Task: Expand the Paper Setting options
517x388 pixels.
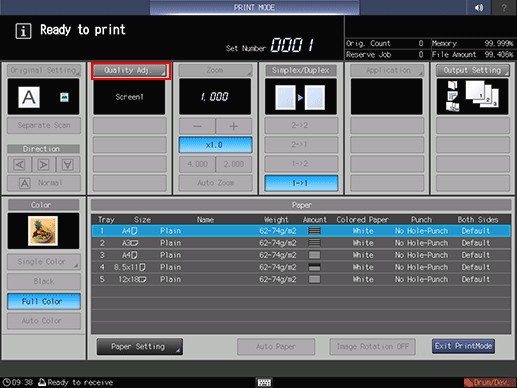Action: coord(140,347)
